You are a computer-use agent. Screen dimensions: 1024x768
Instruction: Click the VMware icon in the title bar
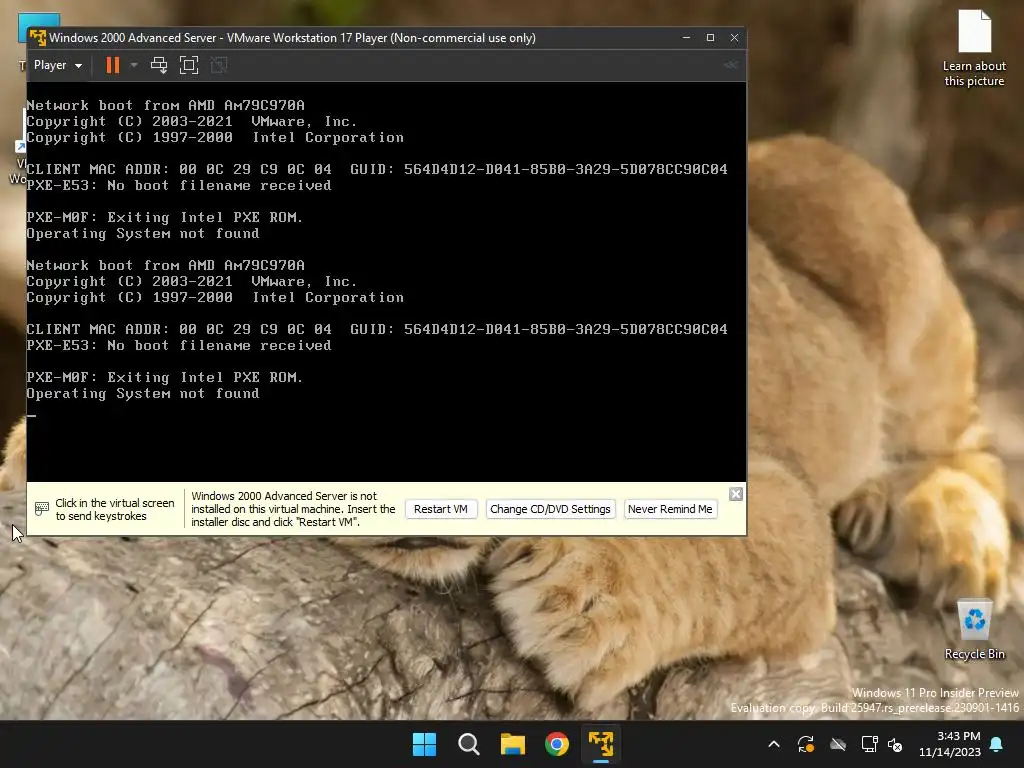tap(38, 38)
